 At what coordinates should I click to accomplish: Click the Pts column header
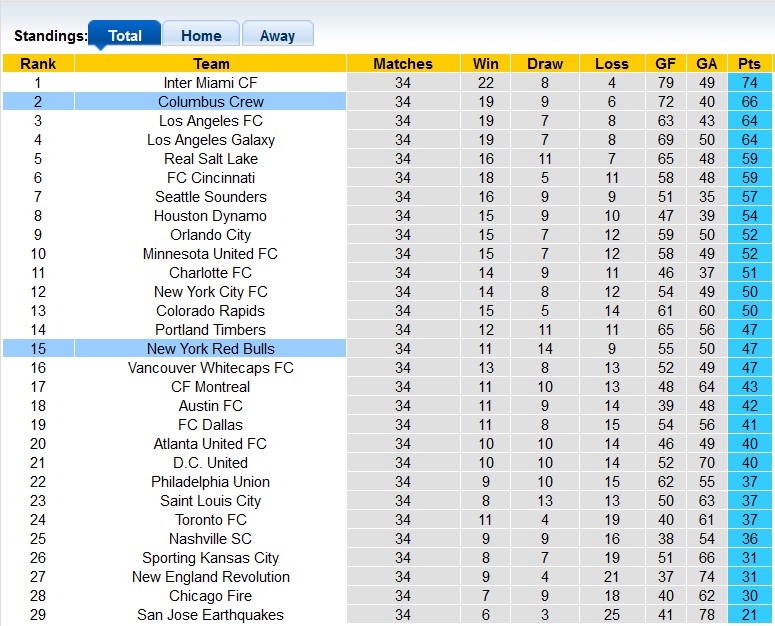click(x=749, y=64)
